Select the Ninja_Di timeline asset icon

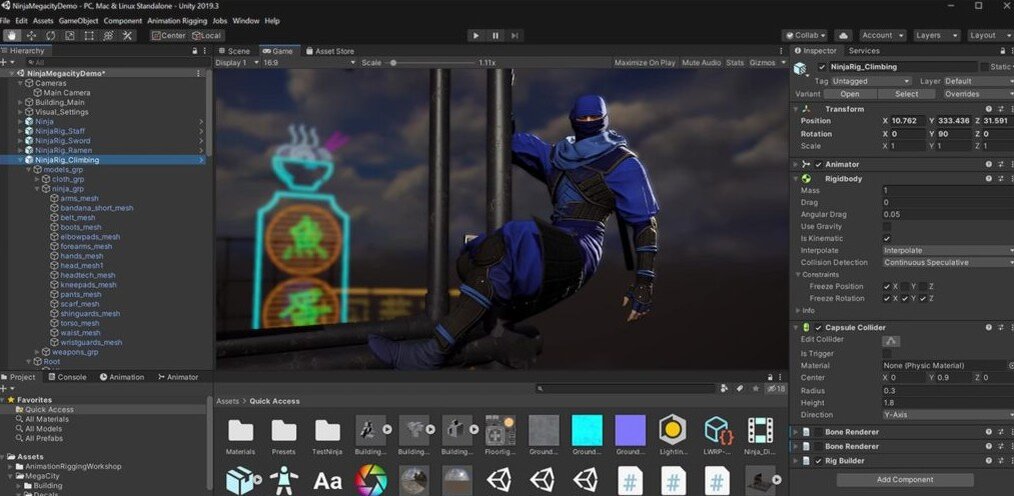pos(760,430)
